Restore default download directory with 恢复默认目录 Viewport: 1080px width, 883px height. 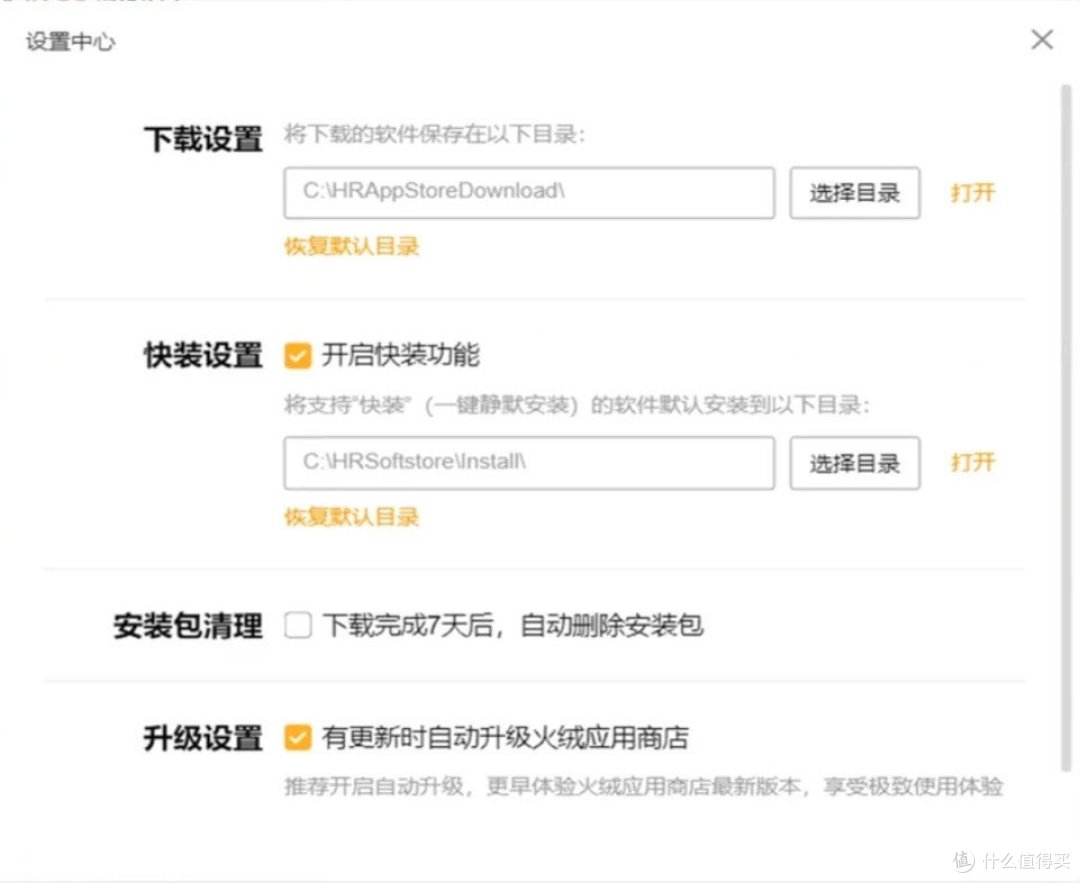(349, 244)
